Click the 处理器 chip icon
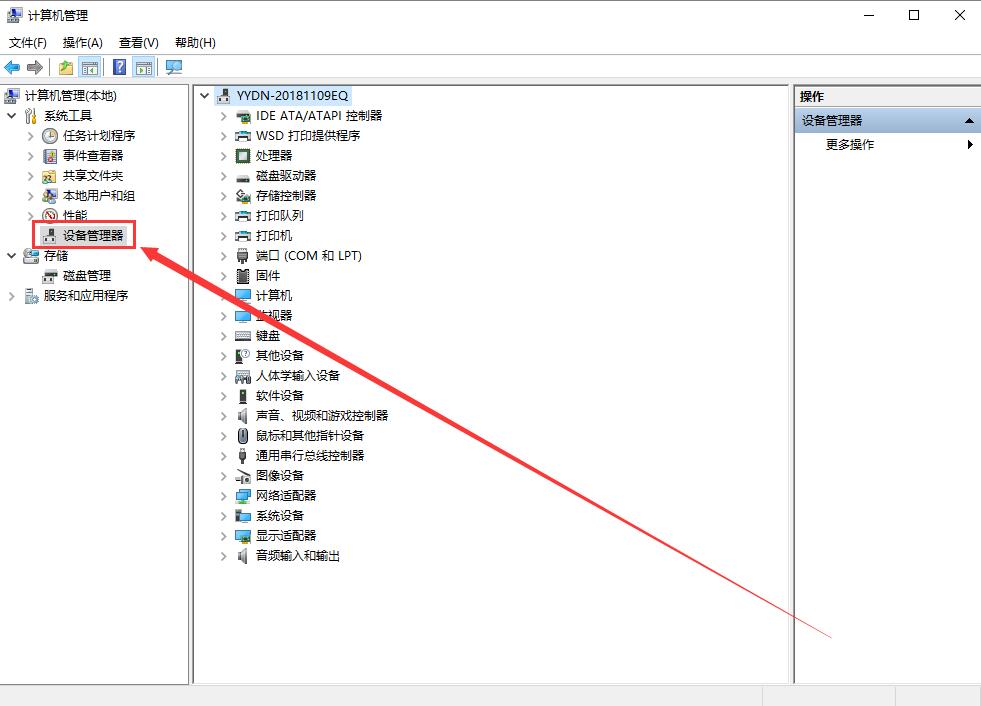Image resolution: width=981 pixels, height=706 pixels. [x=242, y=155]
